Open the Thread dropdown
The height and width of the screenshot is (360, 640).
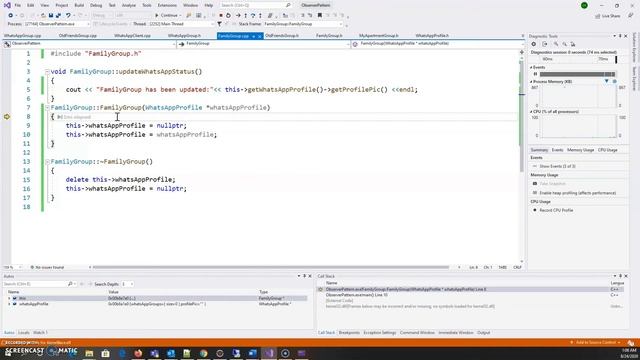click(x=181, y=24)
